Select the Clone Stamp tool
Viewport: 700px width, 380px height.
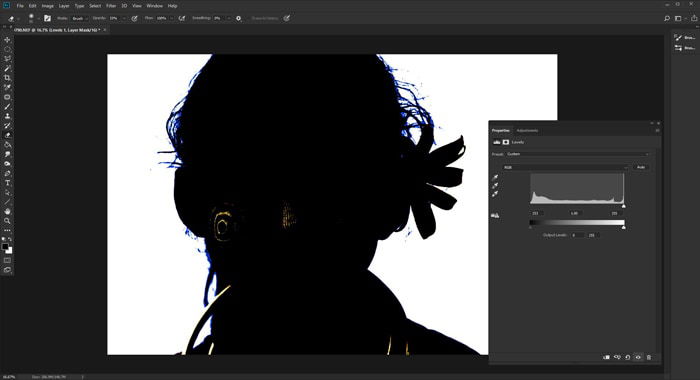tap(7, 116)
